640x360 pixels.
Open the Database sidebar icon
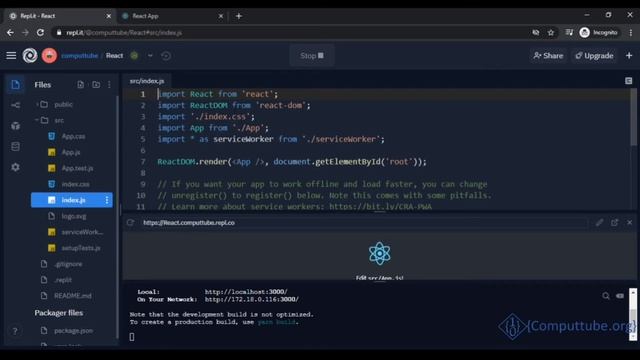pyautogui.click(x=16, y=146)
